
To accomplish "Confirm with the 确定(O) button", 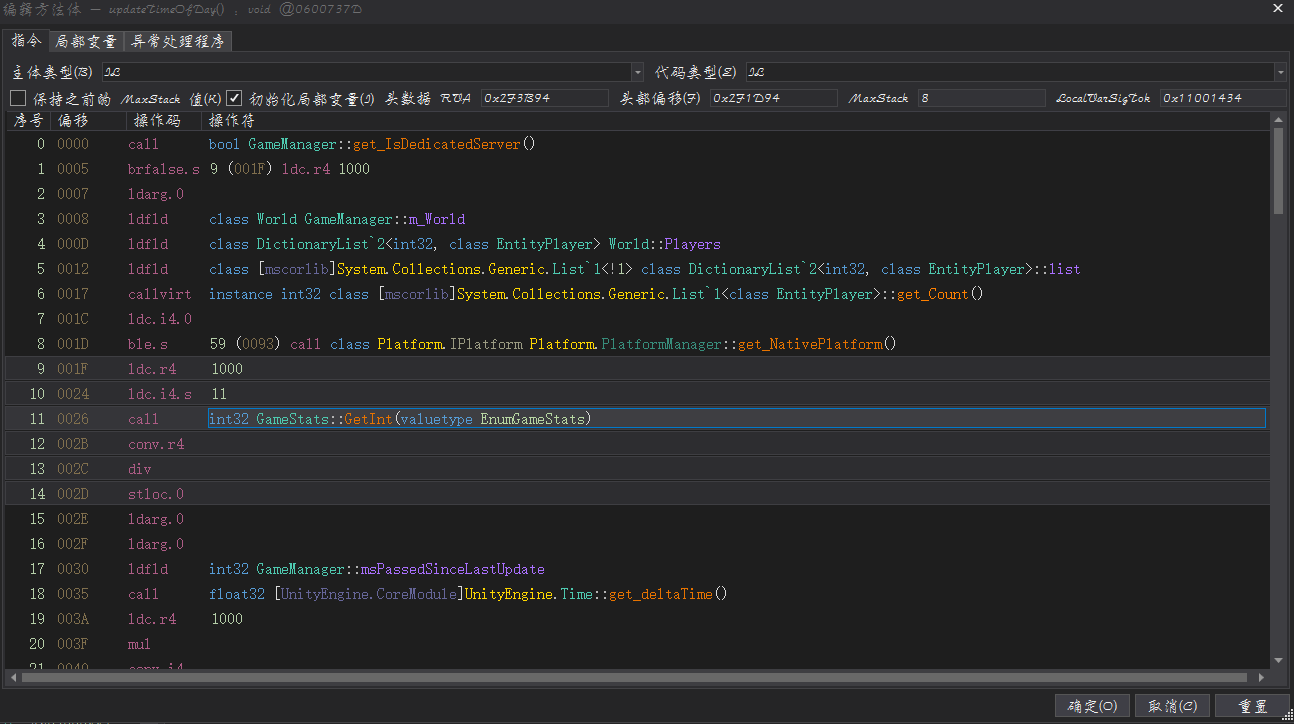I will [1092, 706].
